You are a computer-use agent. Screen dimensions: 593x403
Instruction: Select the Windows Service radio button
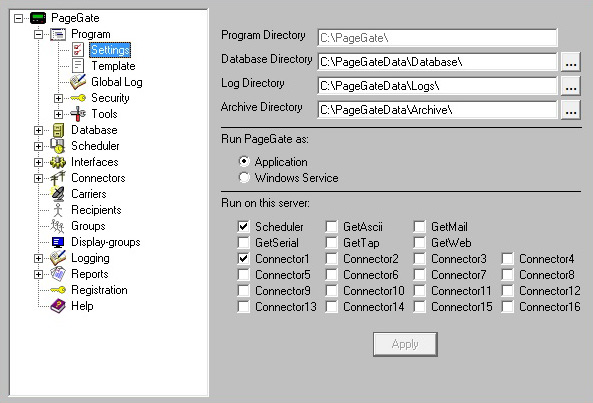tap(244, 177)
